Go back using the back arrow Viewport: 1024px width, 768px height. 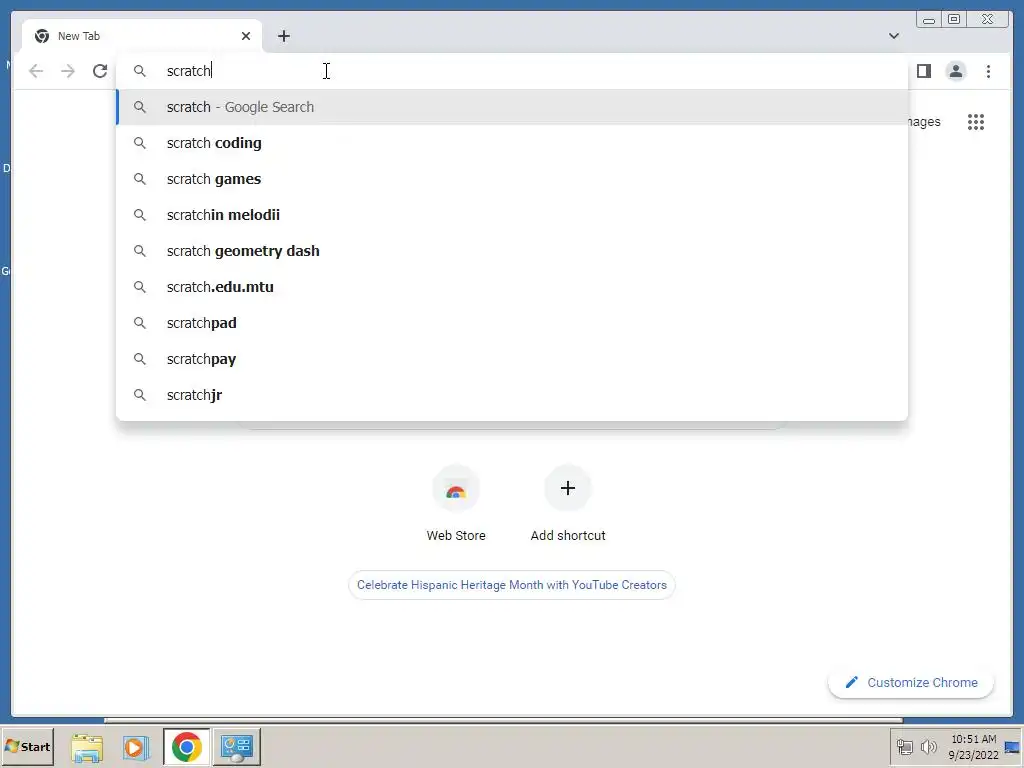point(36,71)
